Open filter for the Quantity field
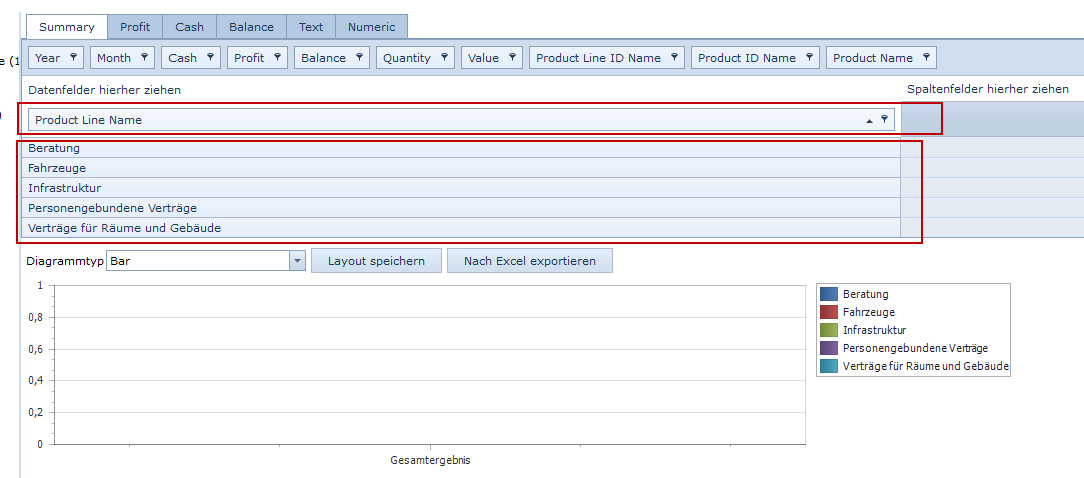This screenshot has width=1084, height=478. (x=445, y=58)
